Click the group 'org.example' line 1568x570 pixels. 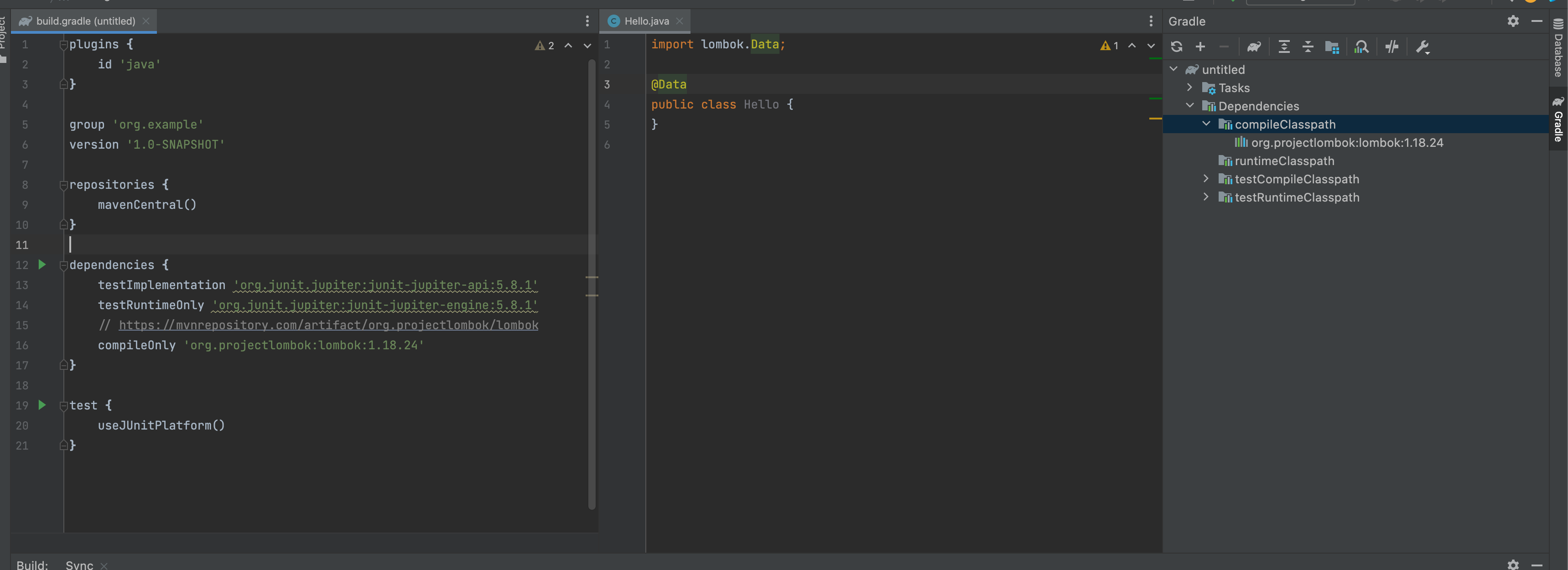click(x=136, y=124)
